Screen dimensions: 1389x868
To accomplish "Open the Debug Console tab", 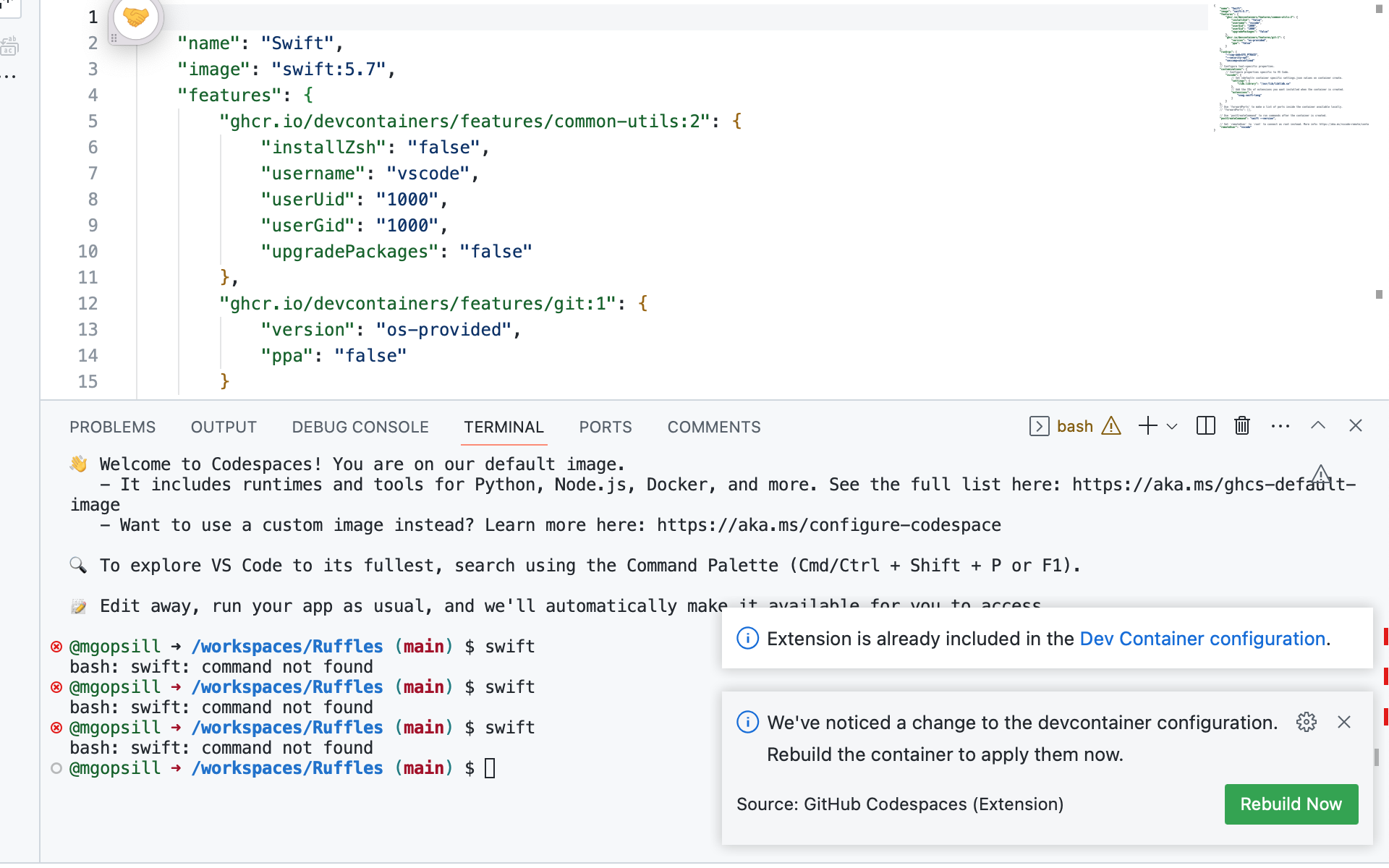I will [360, 427].
